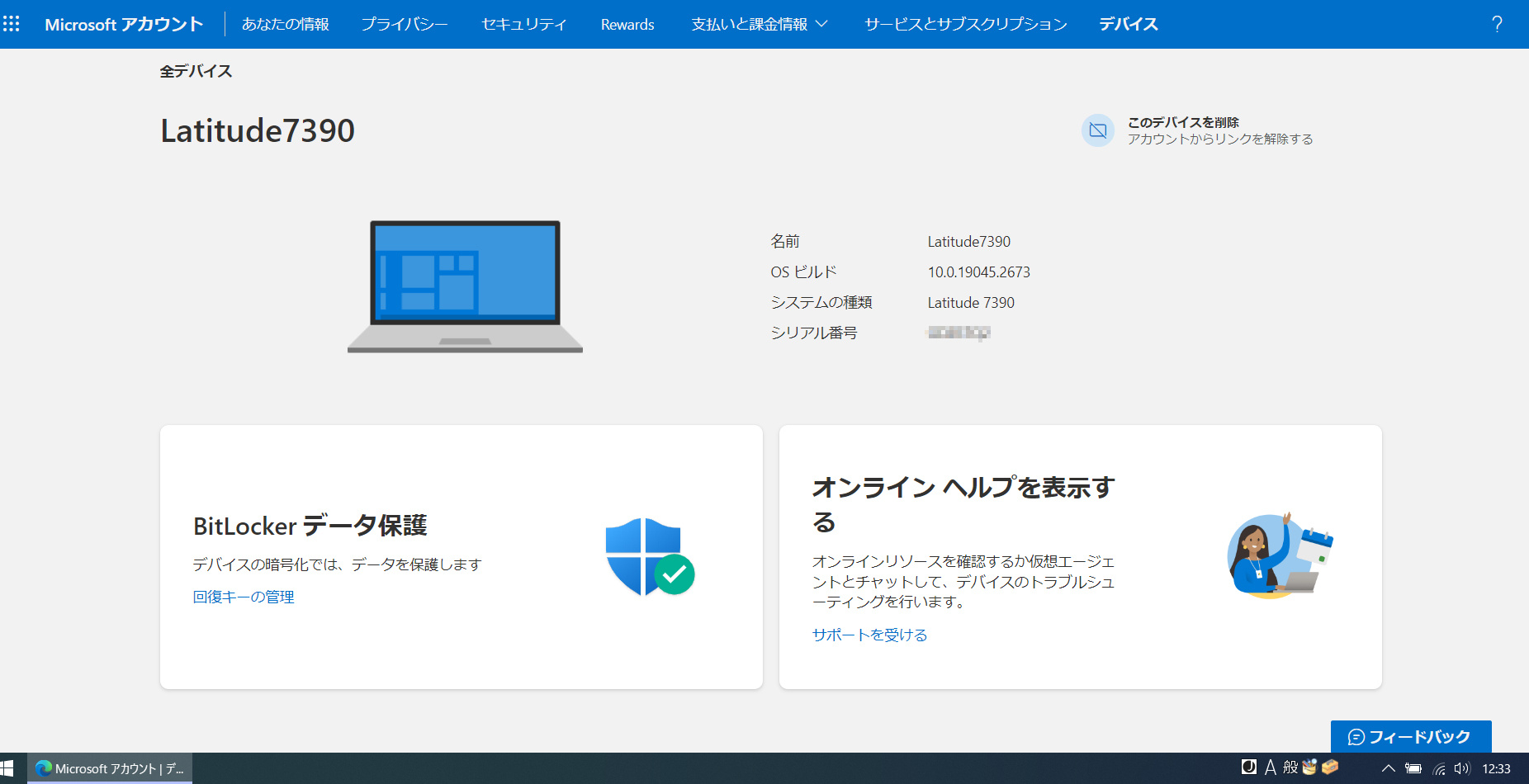This screenshot has height=784, width=1529.
Task: Open the Microsoft app launcher grid
Action: (x=12, y=24)
